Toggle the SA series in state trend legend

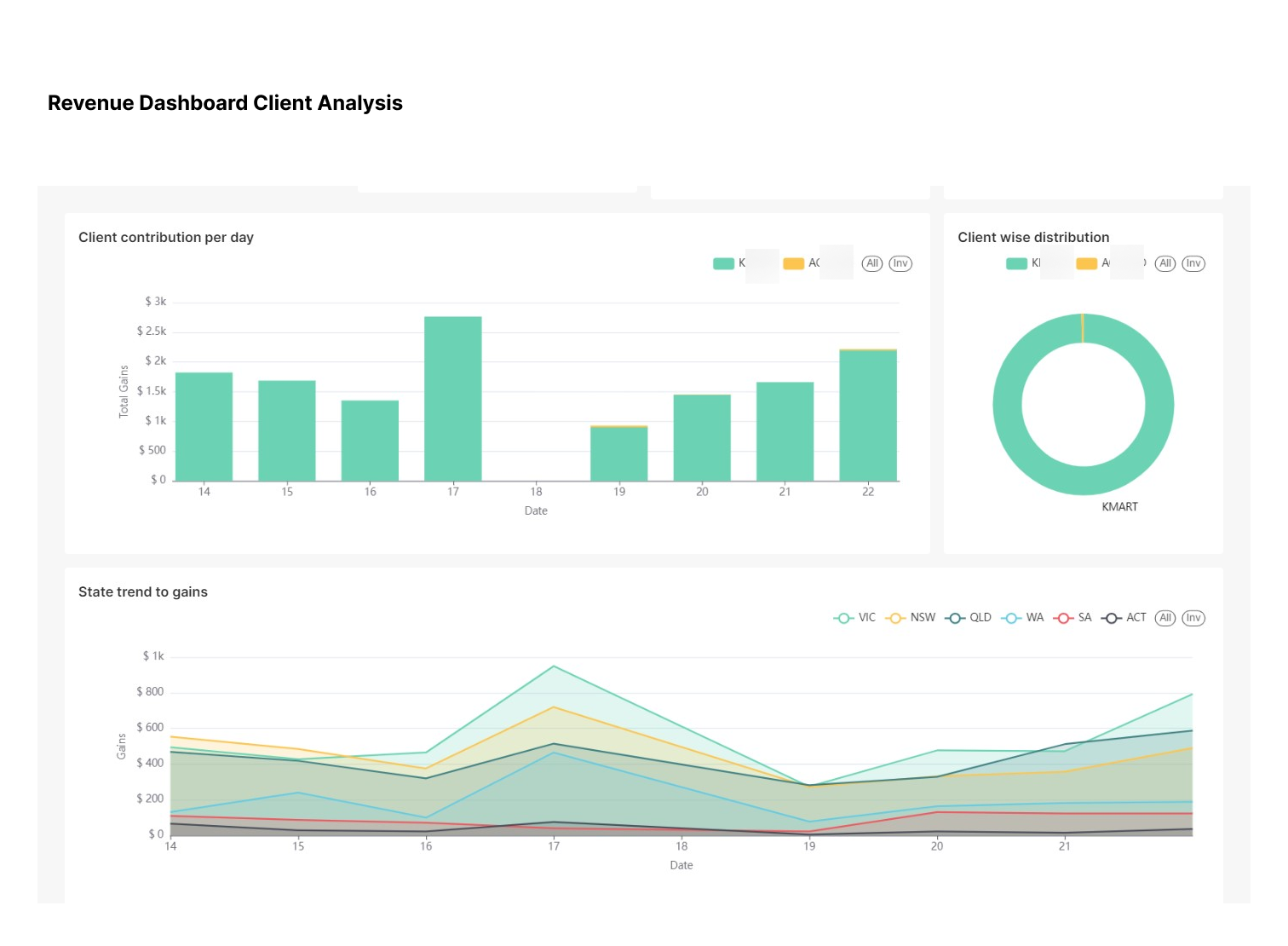point(1072,618)
